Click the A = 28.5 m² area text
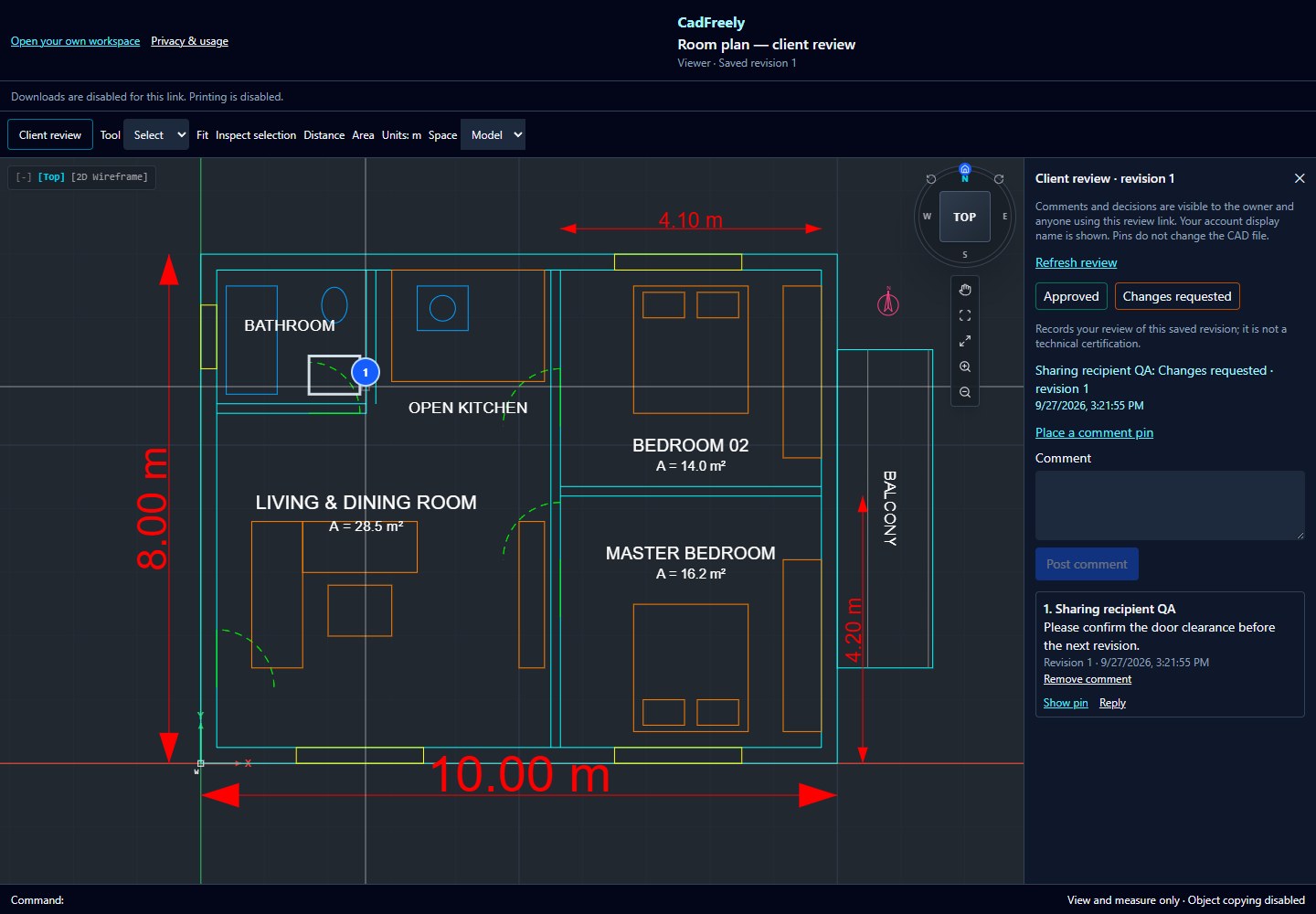 (x=366, y=526)
